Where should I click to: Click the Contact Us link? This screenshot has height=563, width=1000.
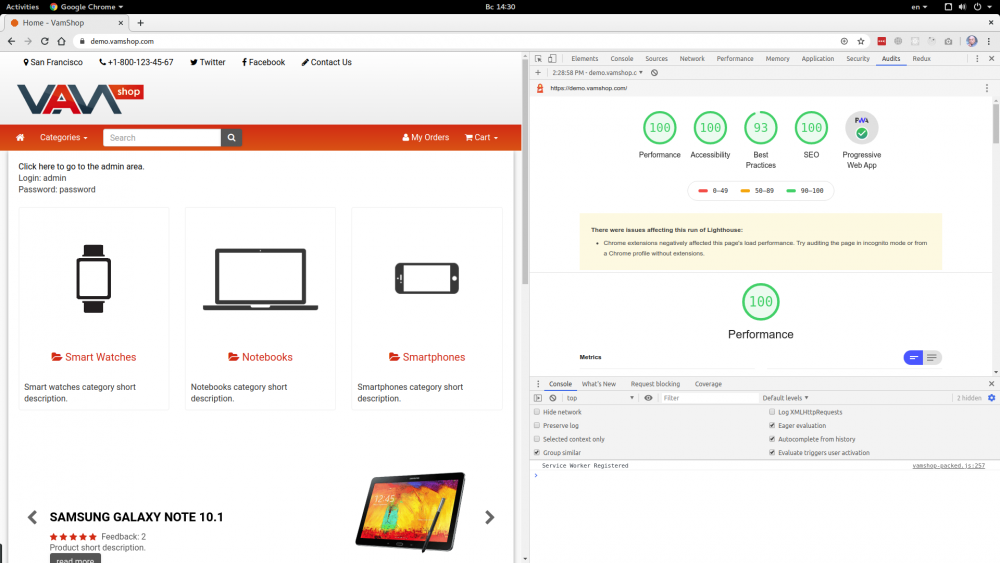click(327, 62)
